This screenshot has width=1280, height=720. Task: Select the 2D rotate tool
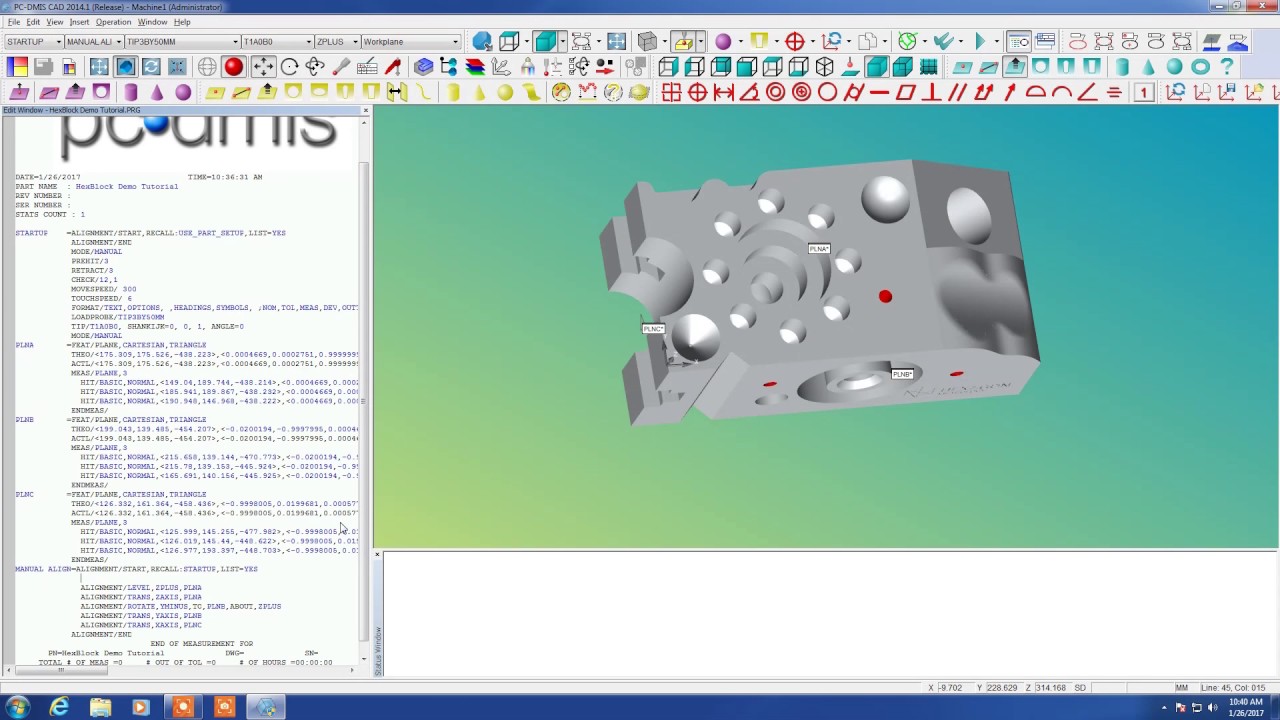[289, 67]
